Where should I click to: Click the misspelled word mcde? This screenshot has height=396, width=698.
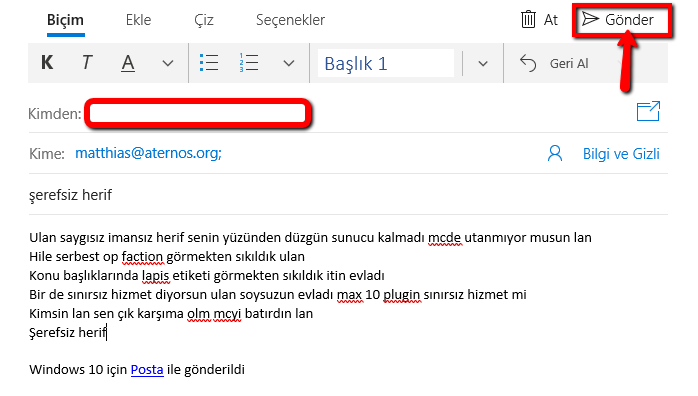(444, 238)
